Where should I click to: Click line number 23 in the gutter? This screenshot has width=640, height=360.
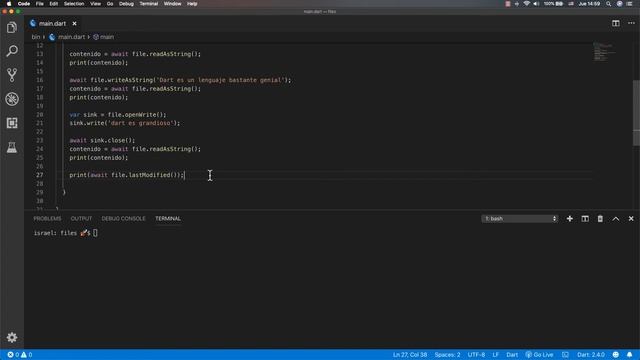[x=40, y=140]
